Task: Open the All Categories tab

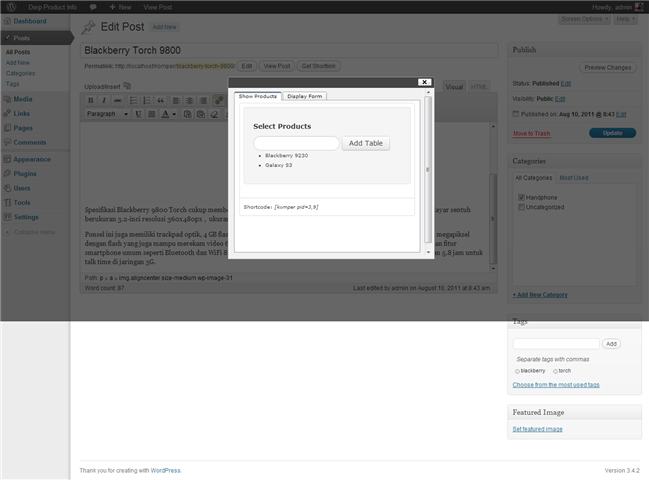Action: (534, 178)
